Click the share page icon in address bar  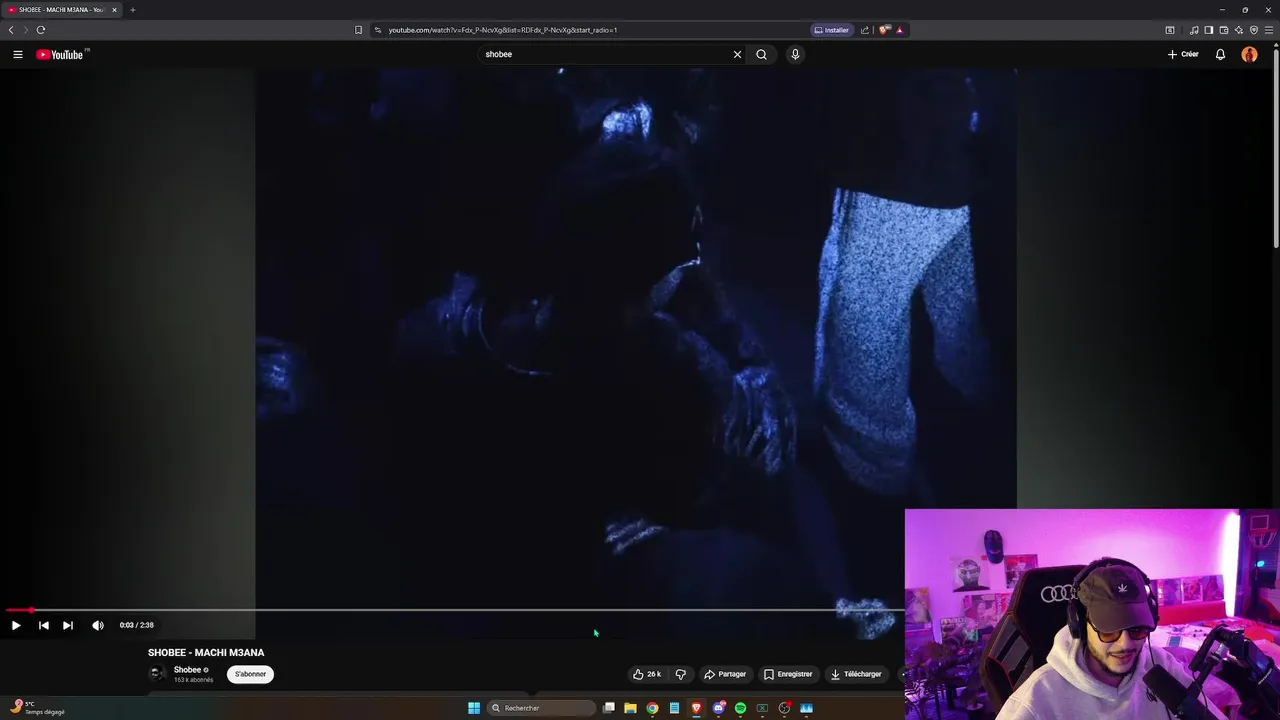[x=865, y=30]
